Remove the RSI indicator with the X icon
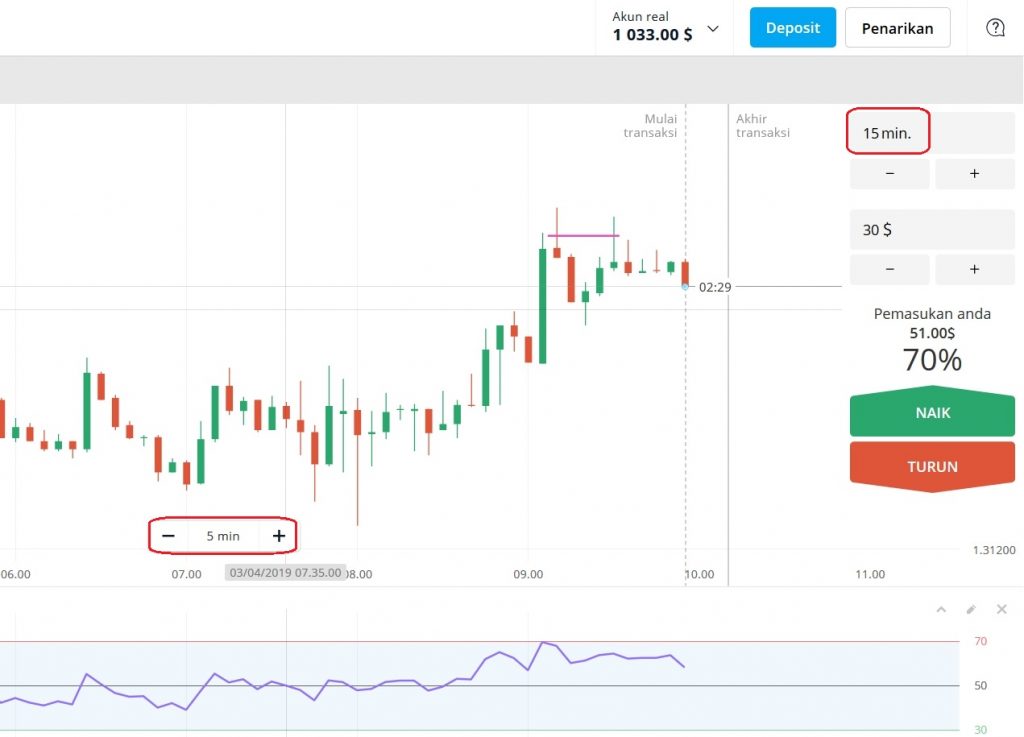The image size is (1024, 737). (x=1001, y=609)
